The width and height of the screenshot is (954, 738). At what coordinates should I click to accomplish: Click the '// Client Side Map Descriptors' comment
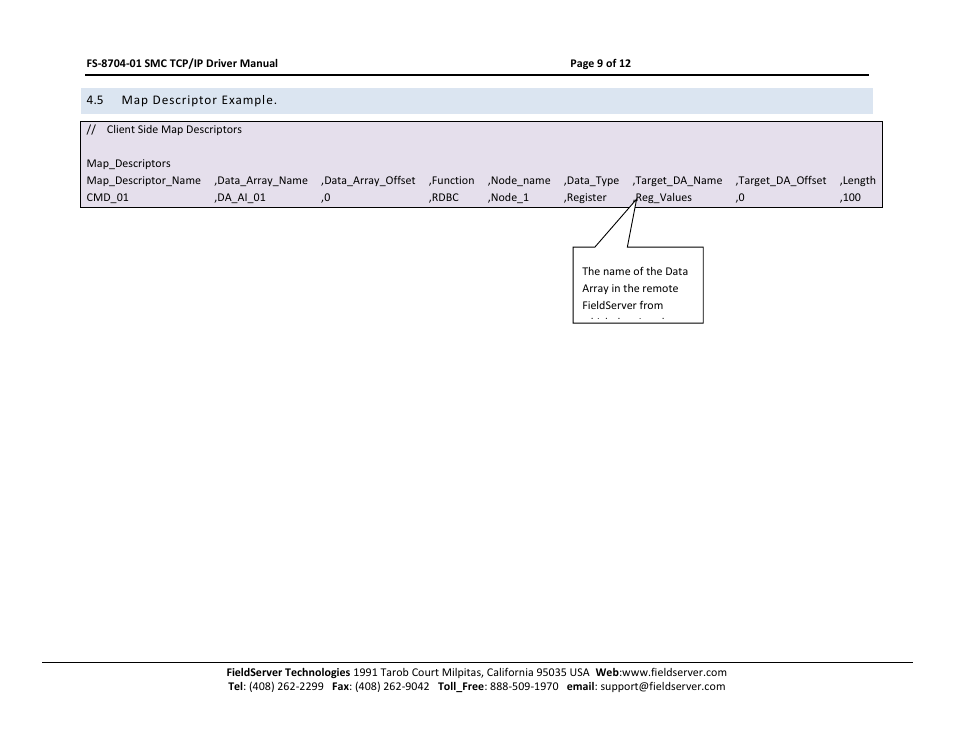click(x=164, y=129)
